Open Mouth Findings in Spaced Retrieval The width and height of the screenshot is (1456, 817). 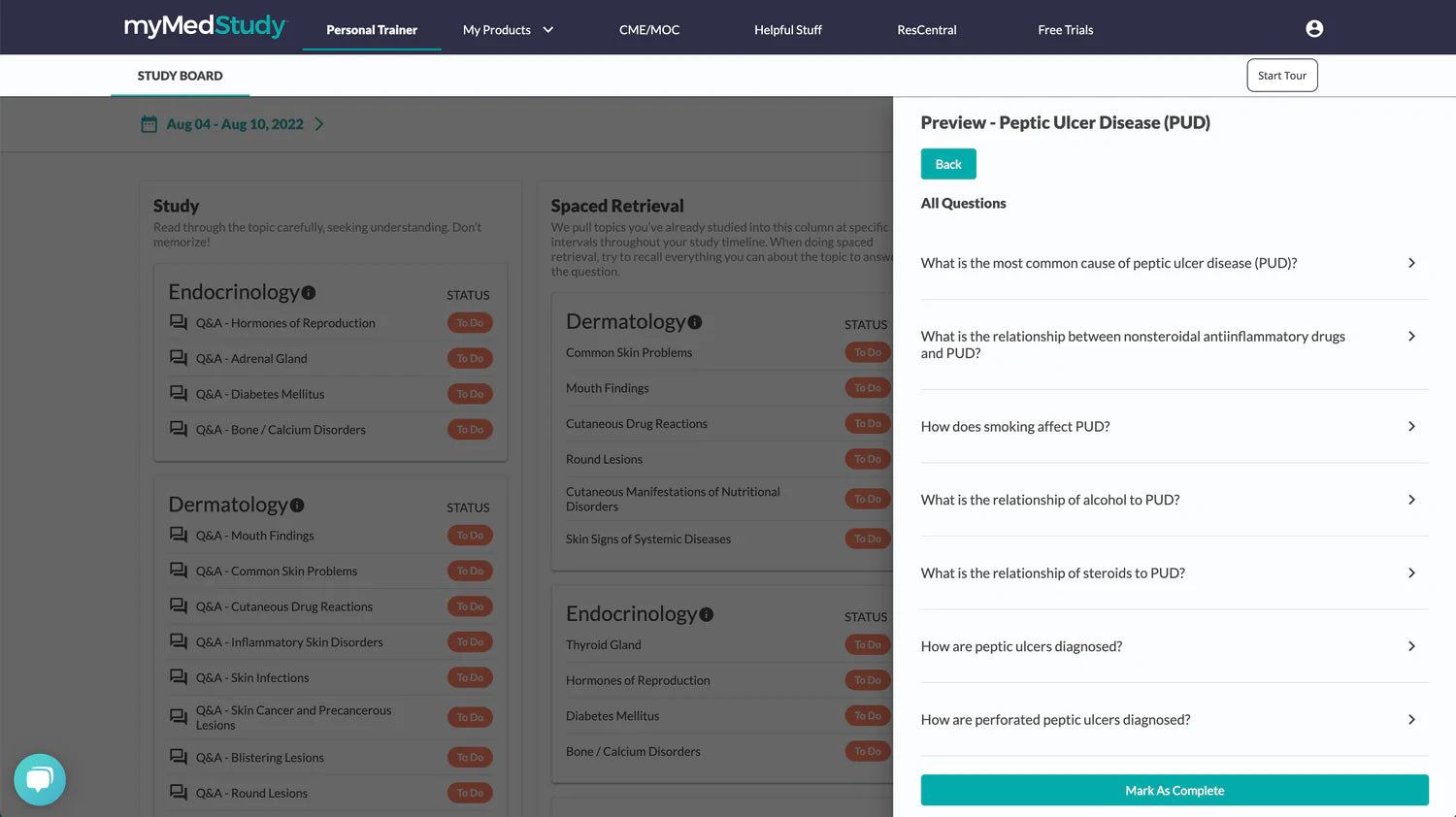click(608, 388)
